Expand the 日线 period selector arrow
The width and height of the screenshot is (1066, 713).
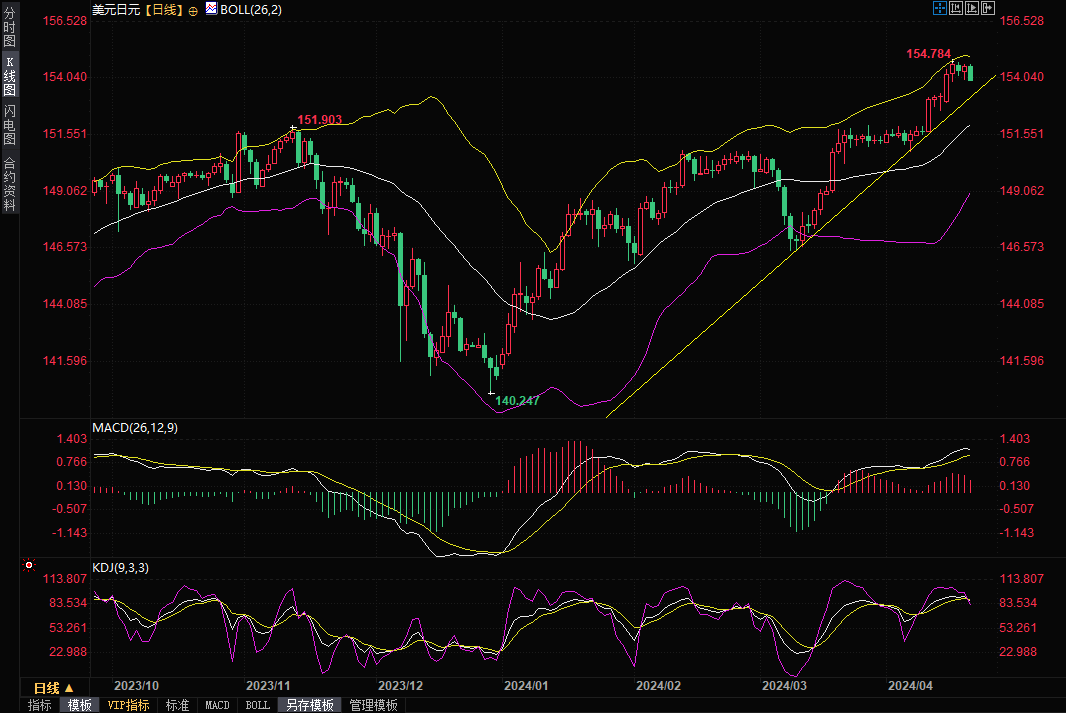[69, 688]
